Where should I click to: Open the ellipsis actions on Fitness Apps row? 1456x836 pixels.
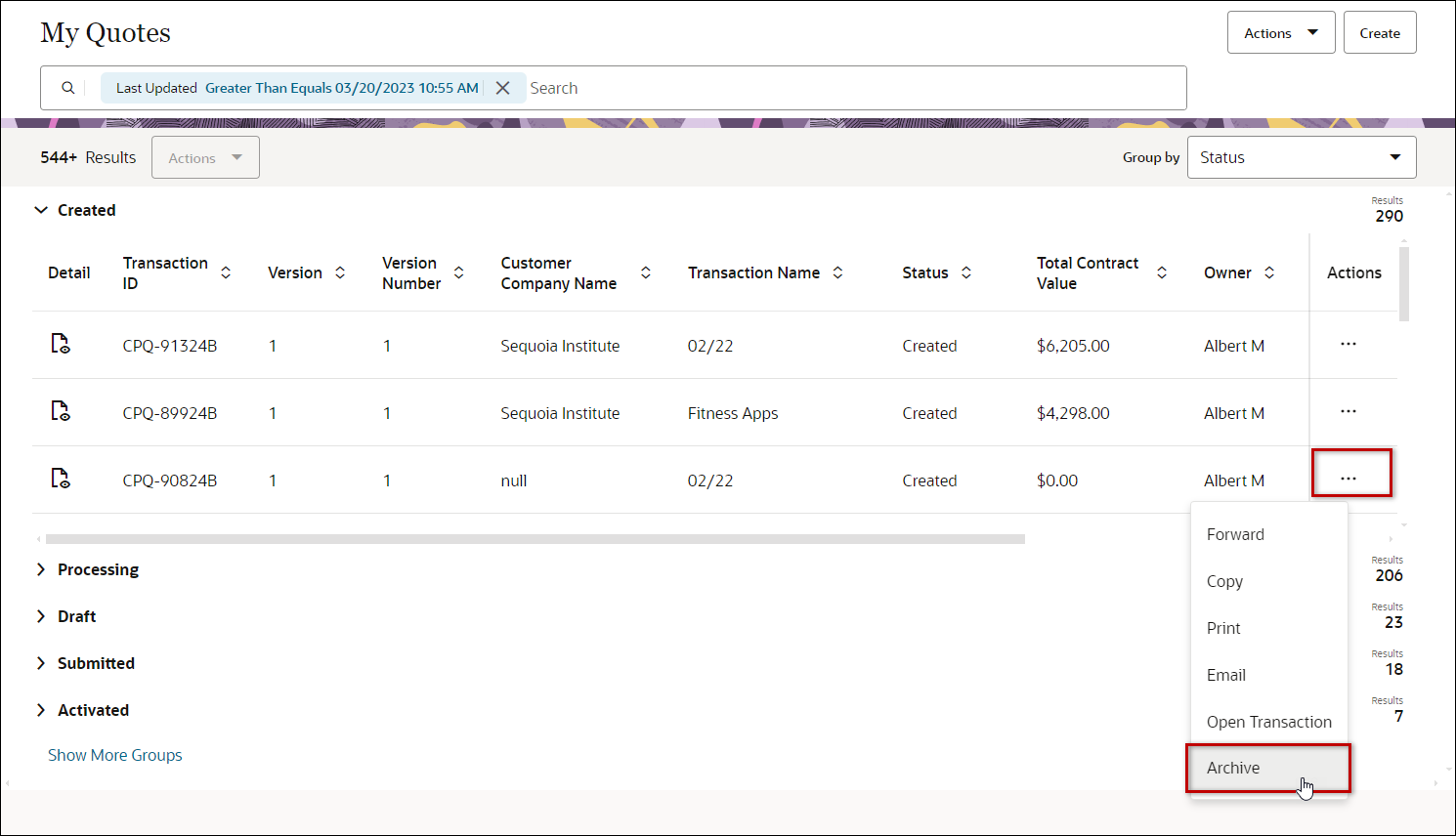coord(1349,411)
